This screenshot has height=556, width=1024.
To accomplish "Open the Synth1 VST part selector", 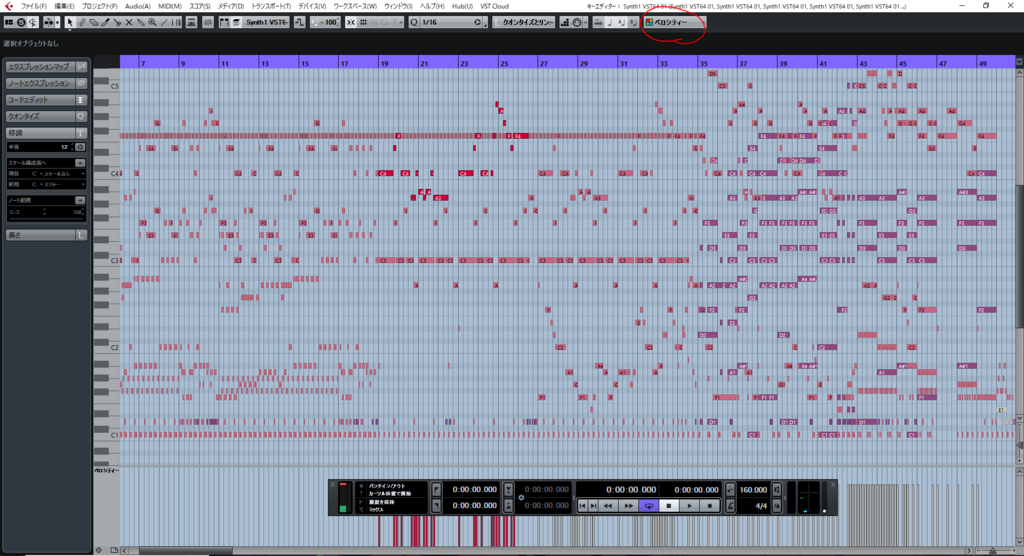I will (266, 22).
